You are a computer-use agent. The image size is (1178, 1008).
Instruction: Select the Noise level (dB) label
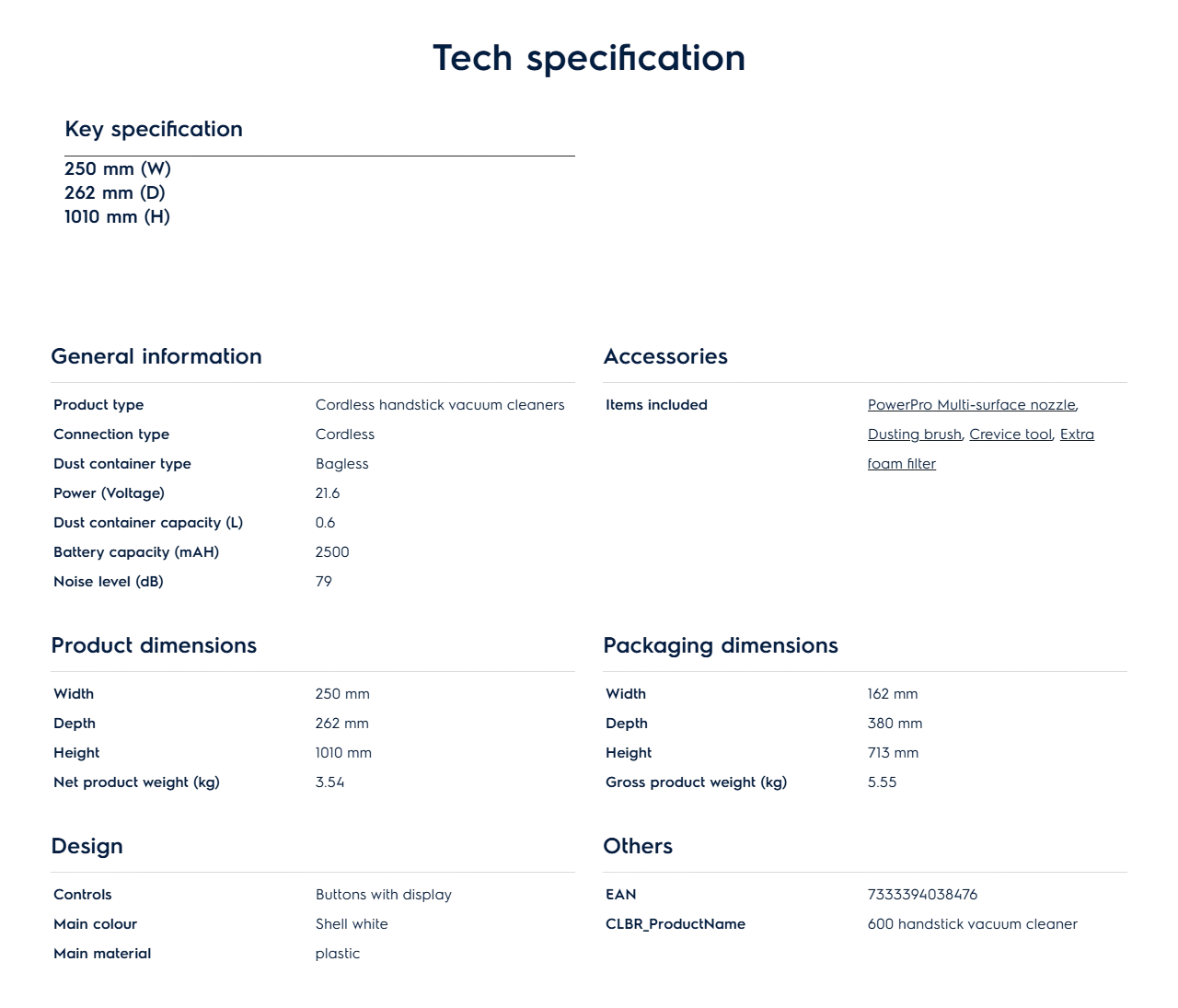click(109, 582)
